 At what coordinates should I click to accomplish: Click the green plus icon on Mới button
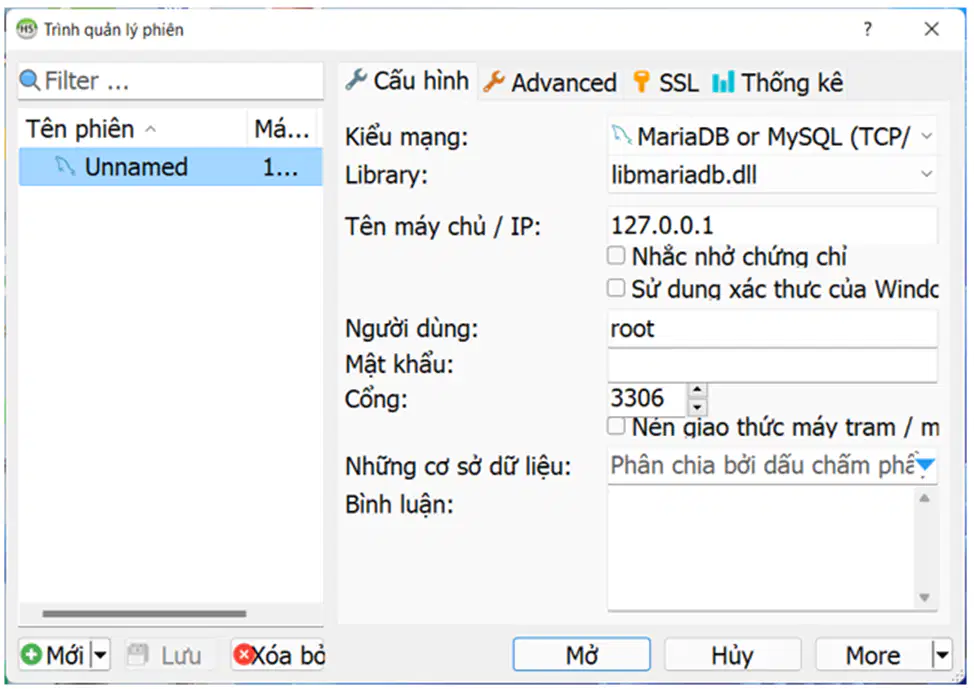tap(32, 654)
